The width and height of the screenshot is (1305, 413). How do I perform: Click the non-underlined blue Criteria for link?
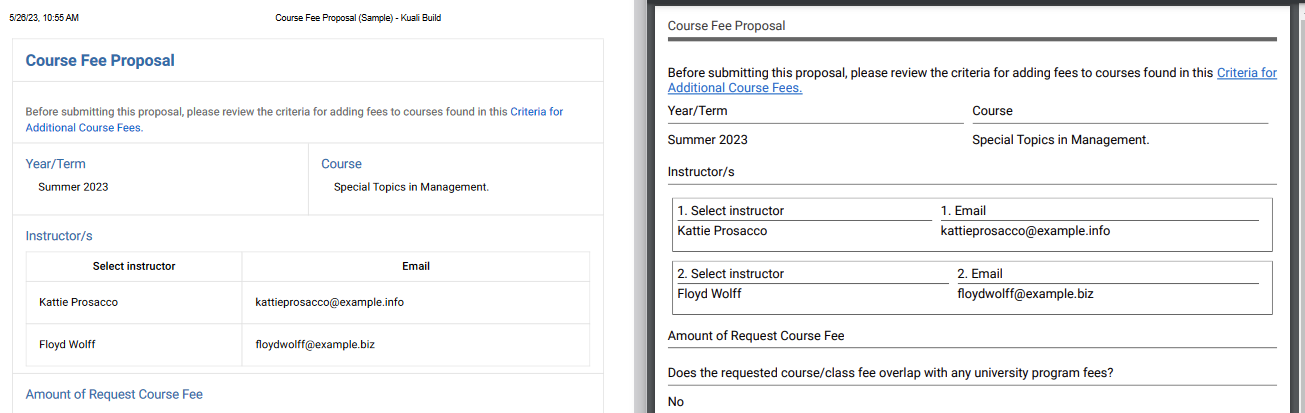[536, 112]
